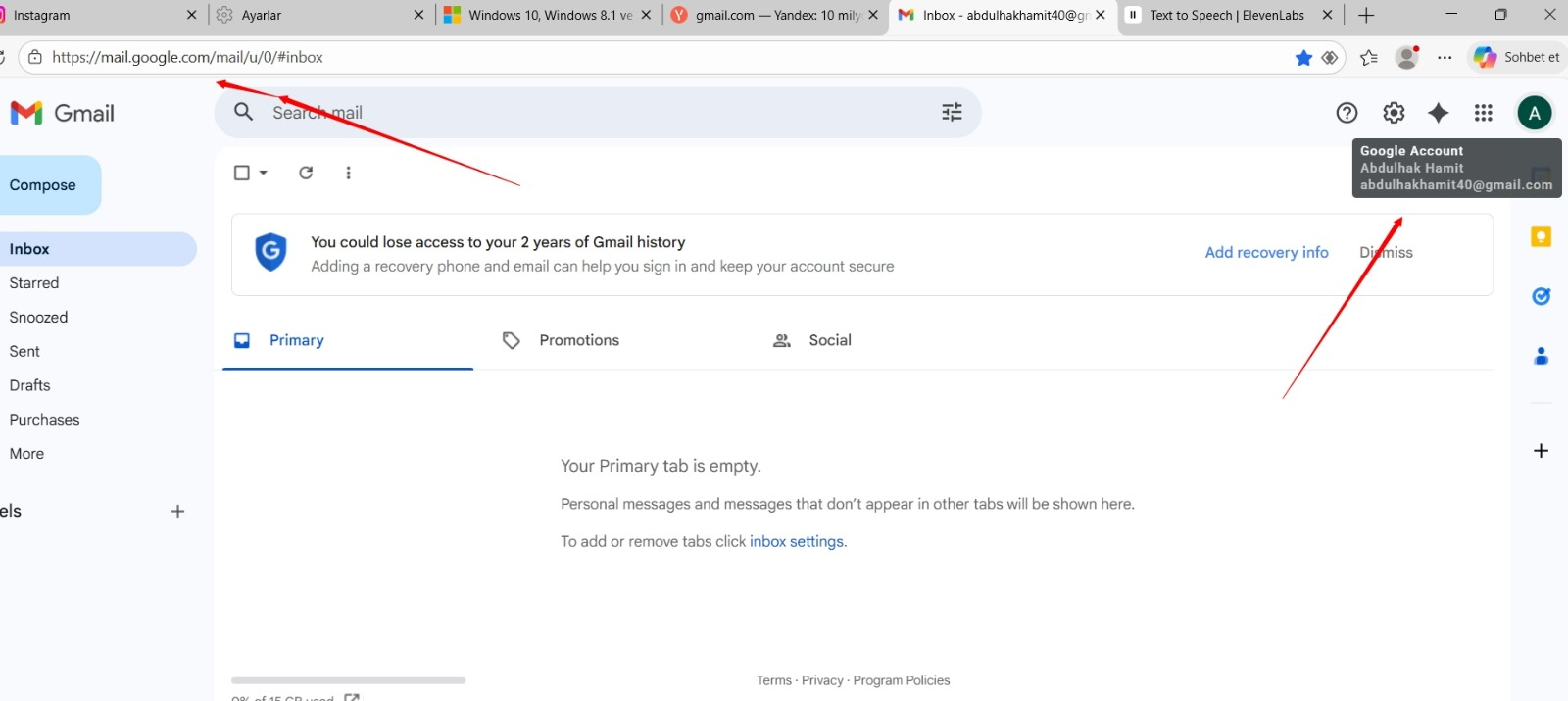Viewport: 1568px width, 701px height.
Task: Open Google Keep side panel
Action: click(x=1541, y=236)
